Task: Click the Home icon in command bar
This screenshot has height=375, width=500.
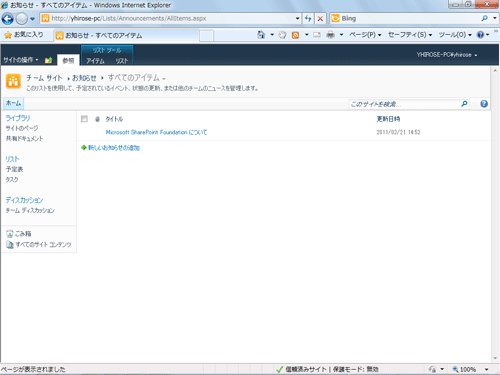Action: click(x=261, y=35)
